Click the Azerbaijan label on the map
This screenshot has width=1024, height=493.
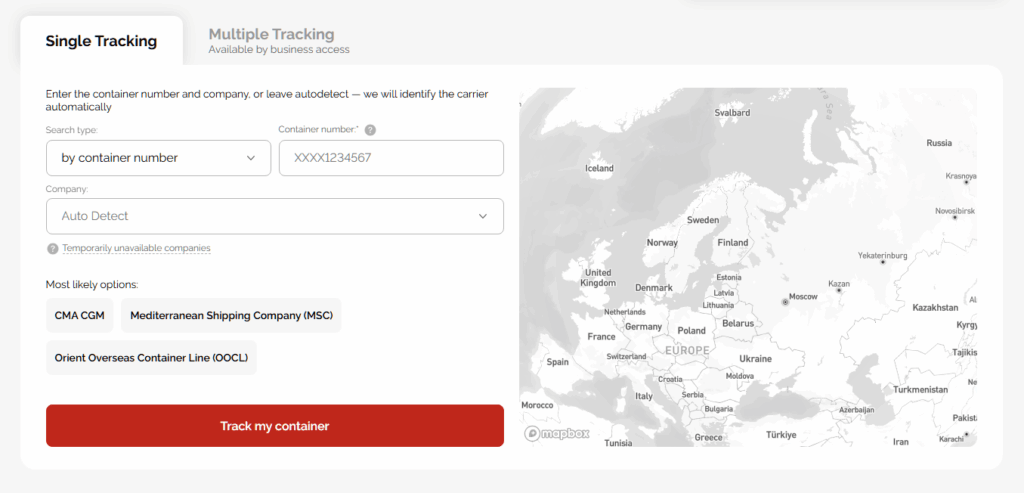(x=856, y=410)
